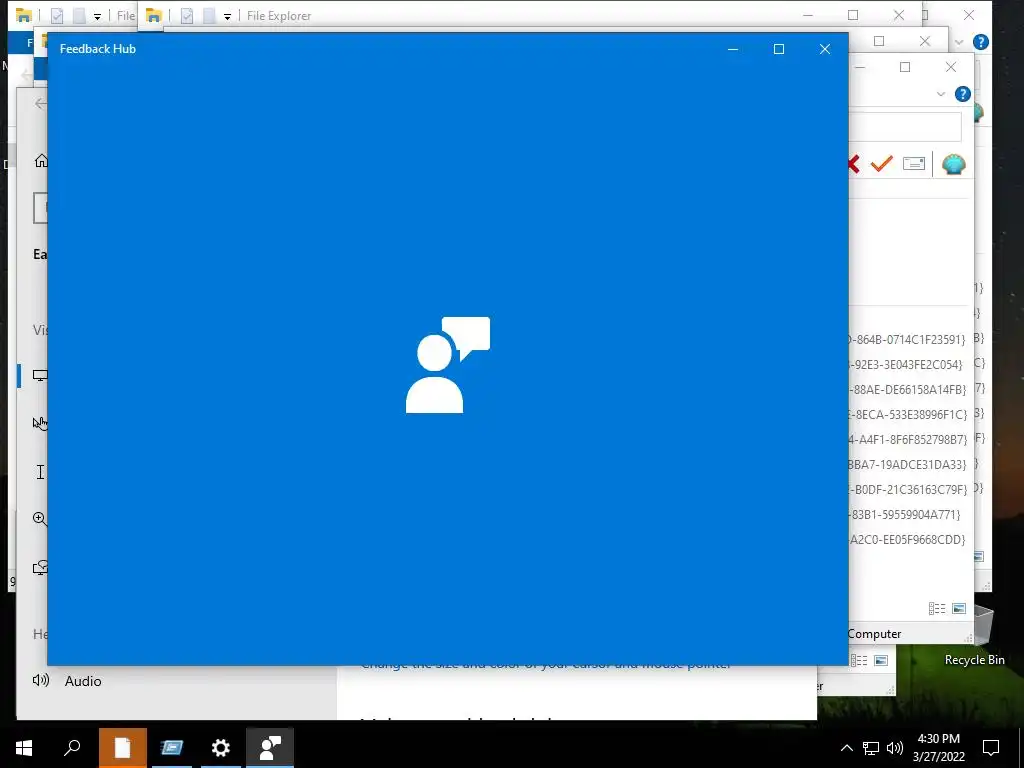Maximize the Feedback Hub window
1024x768 pixels.
[x=778, y=49]
